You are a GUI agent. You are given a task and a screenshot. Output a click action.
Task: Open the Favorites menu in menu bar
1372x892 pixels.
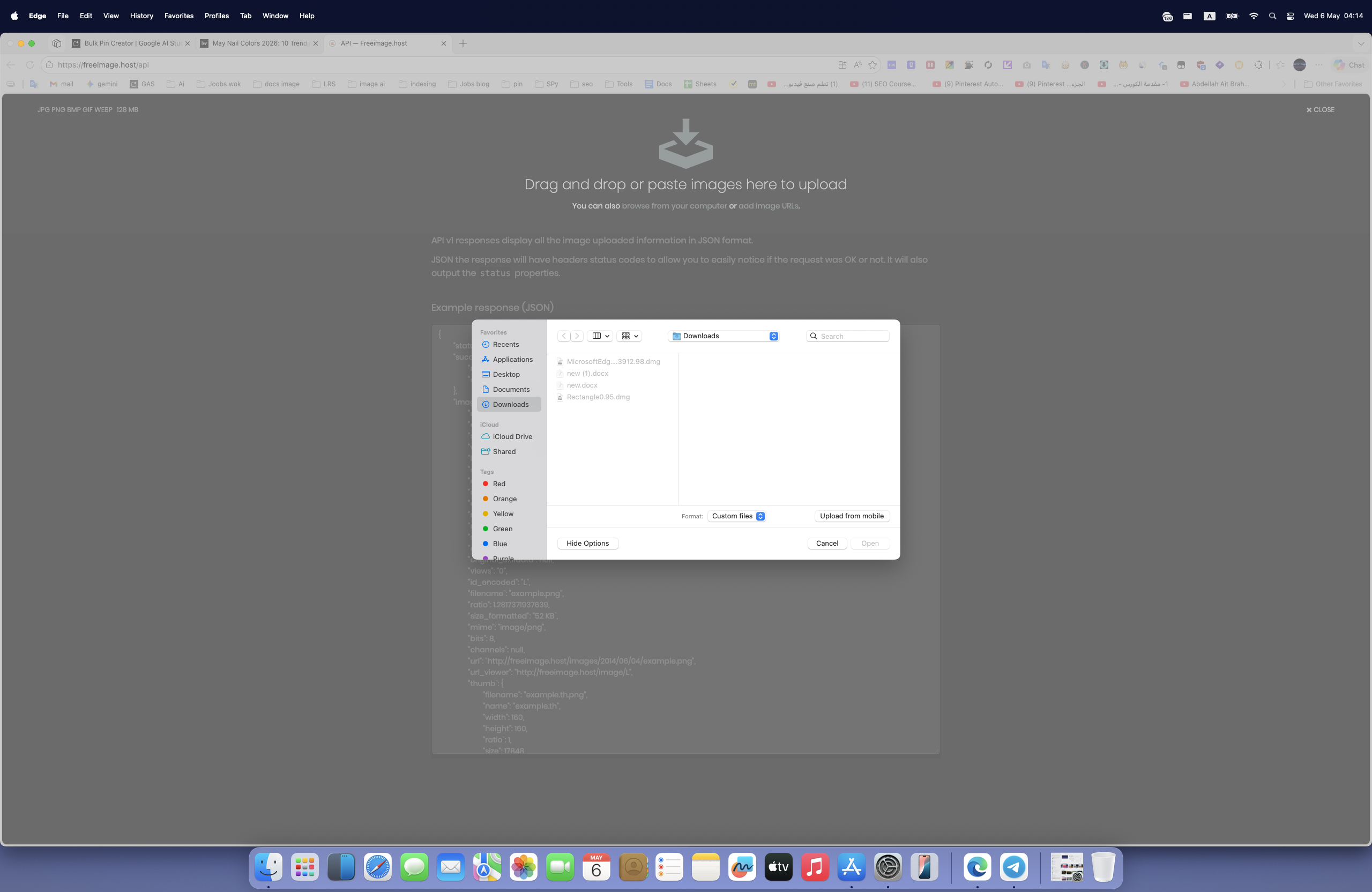tap(178, 16)
